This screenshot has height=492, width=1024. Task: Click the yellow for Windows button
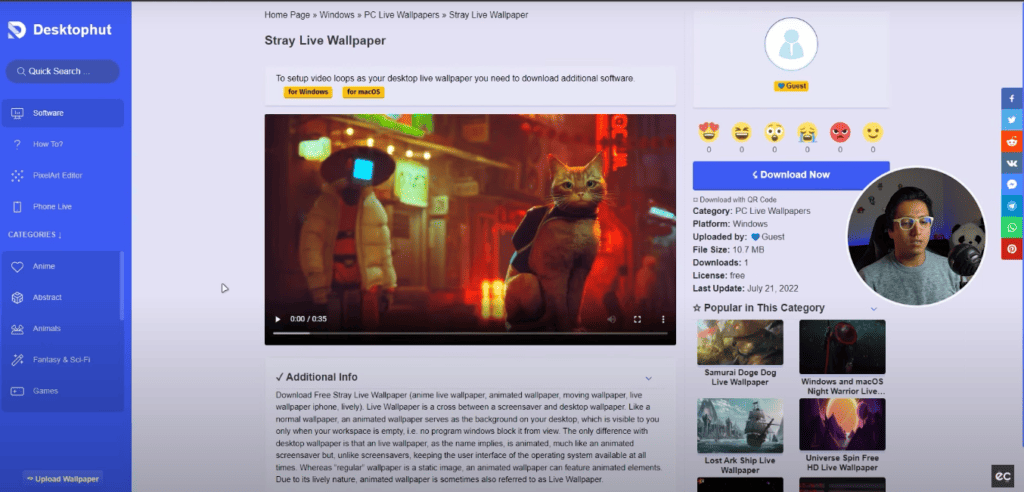point(308,92)
